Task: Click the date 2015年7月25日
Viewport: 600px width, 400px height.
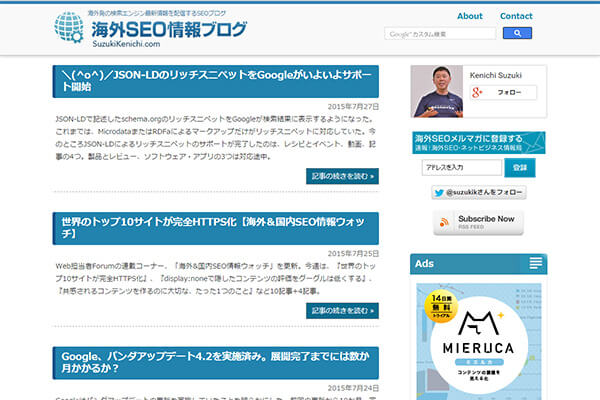Action: 353,253
